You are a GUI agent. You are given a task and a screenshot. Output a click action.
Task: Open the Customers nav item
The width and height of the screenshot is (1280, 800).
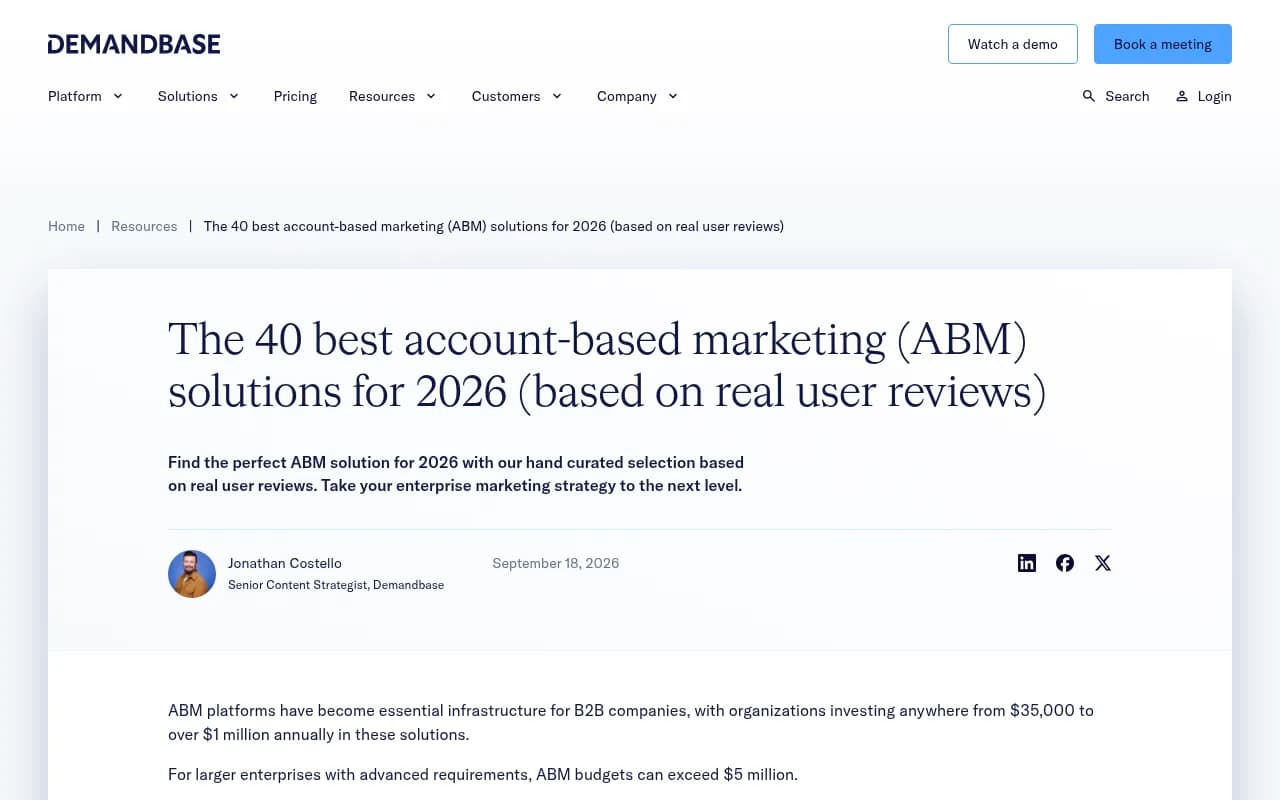click(506, 96)
